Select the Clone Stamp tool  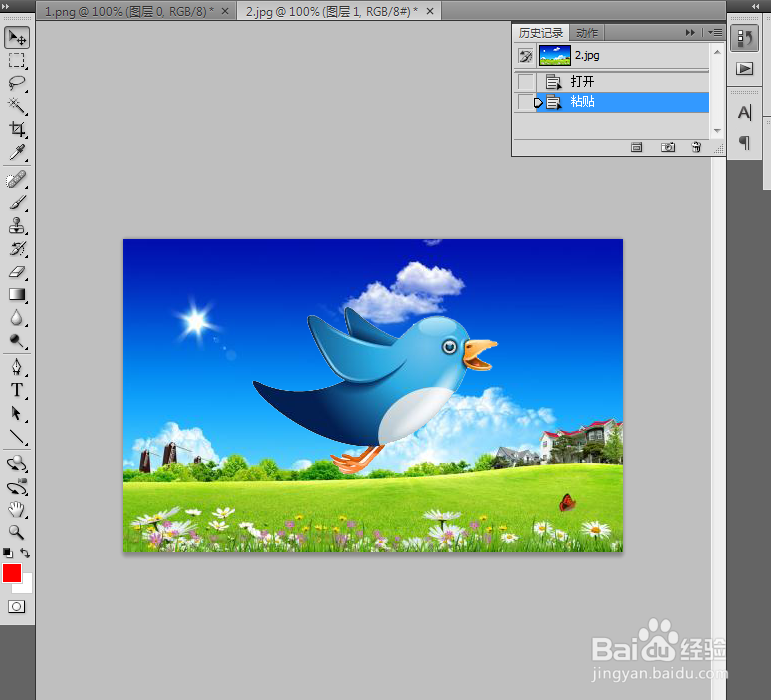(17, 226)
